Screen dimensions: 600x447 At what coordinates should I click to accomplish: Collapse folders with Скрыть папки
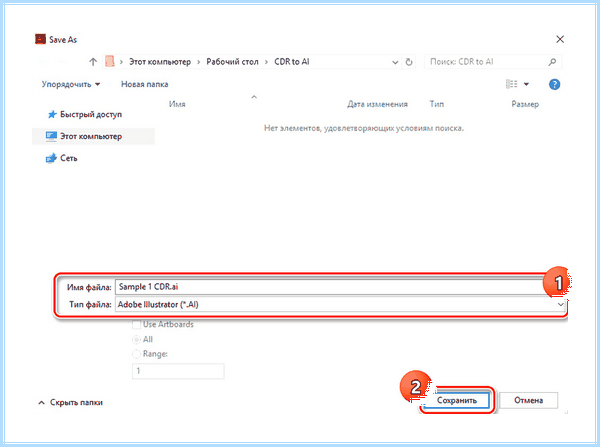tap(70, 403)
